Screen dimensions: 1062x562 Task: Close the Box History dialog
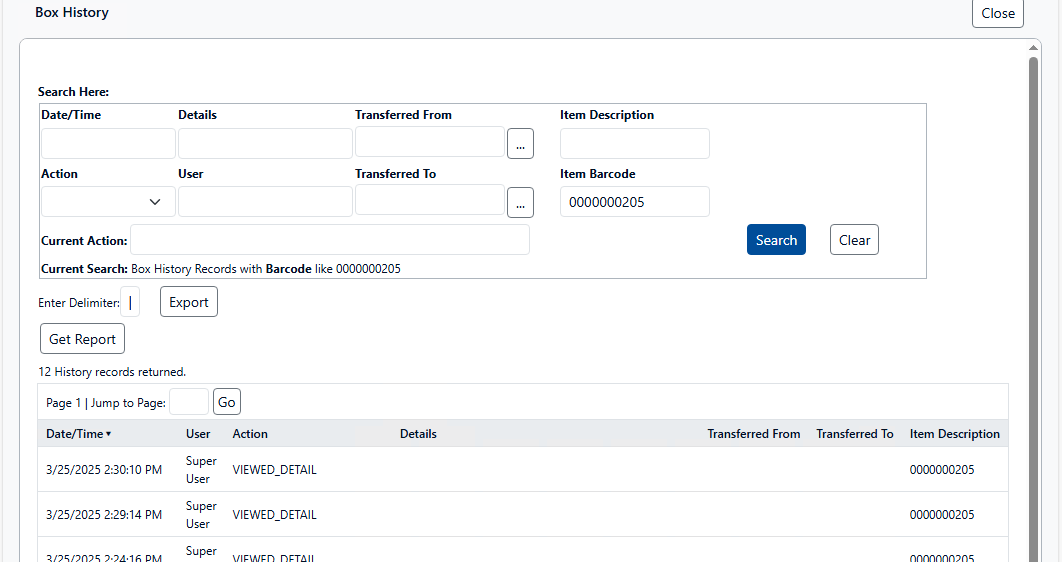pos(997,13)
